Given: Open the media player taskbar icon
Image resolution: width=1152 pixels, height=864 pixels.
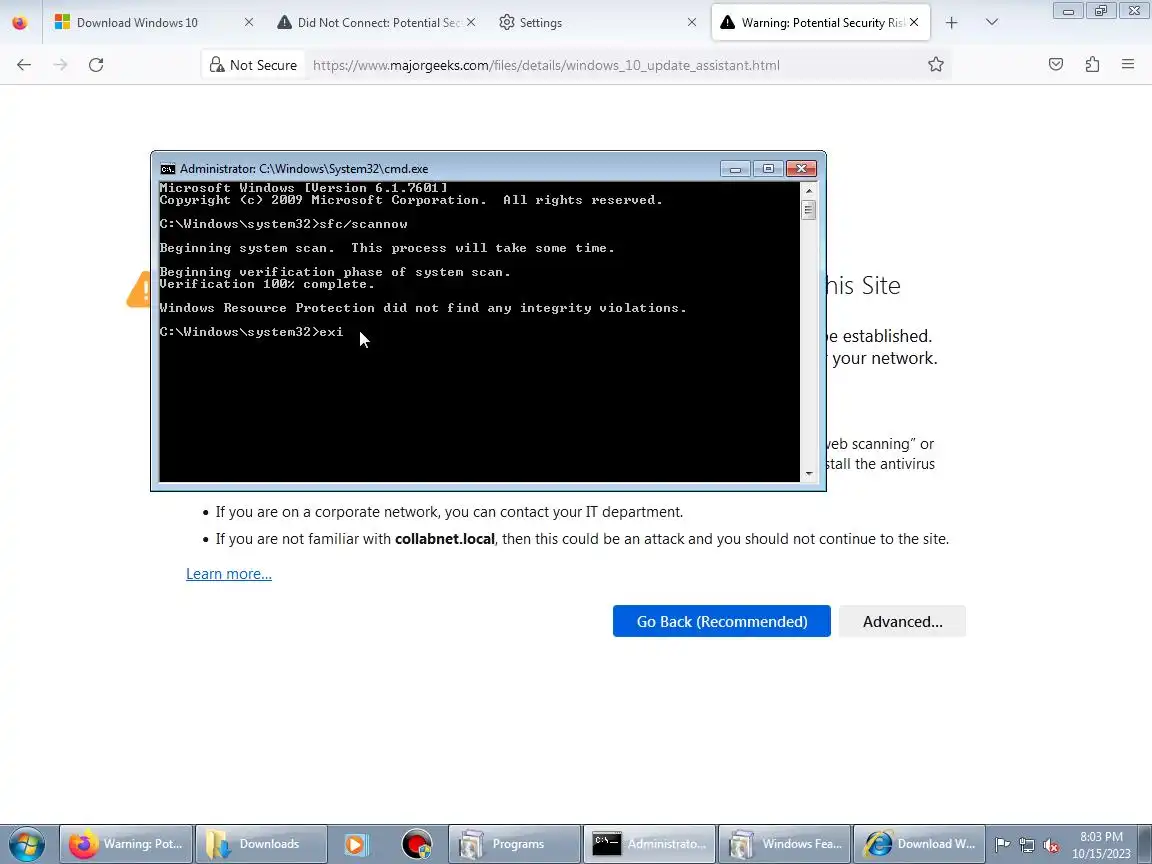Looking at the screenshot, I should coord(356,844).
